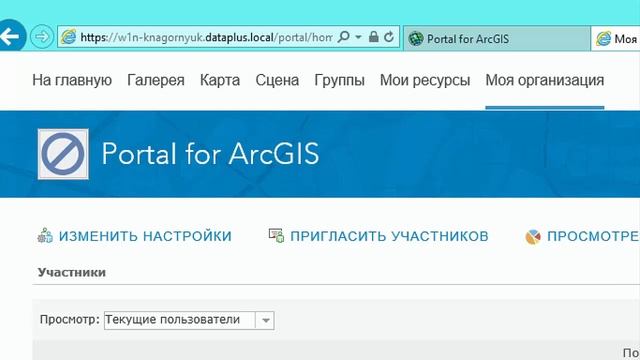Click the Пригласить участников icon
This screenshot has height=360, width=640.
coord(276,236)
